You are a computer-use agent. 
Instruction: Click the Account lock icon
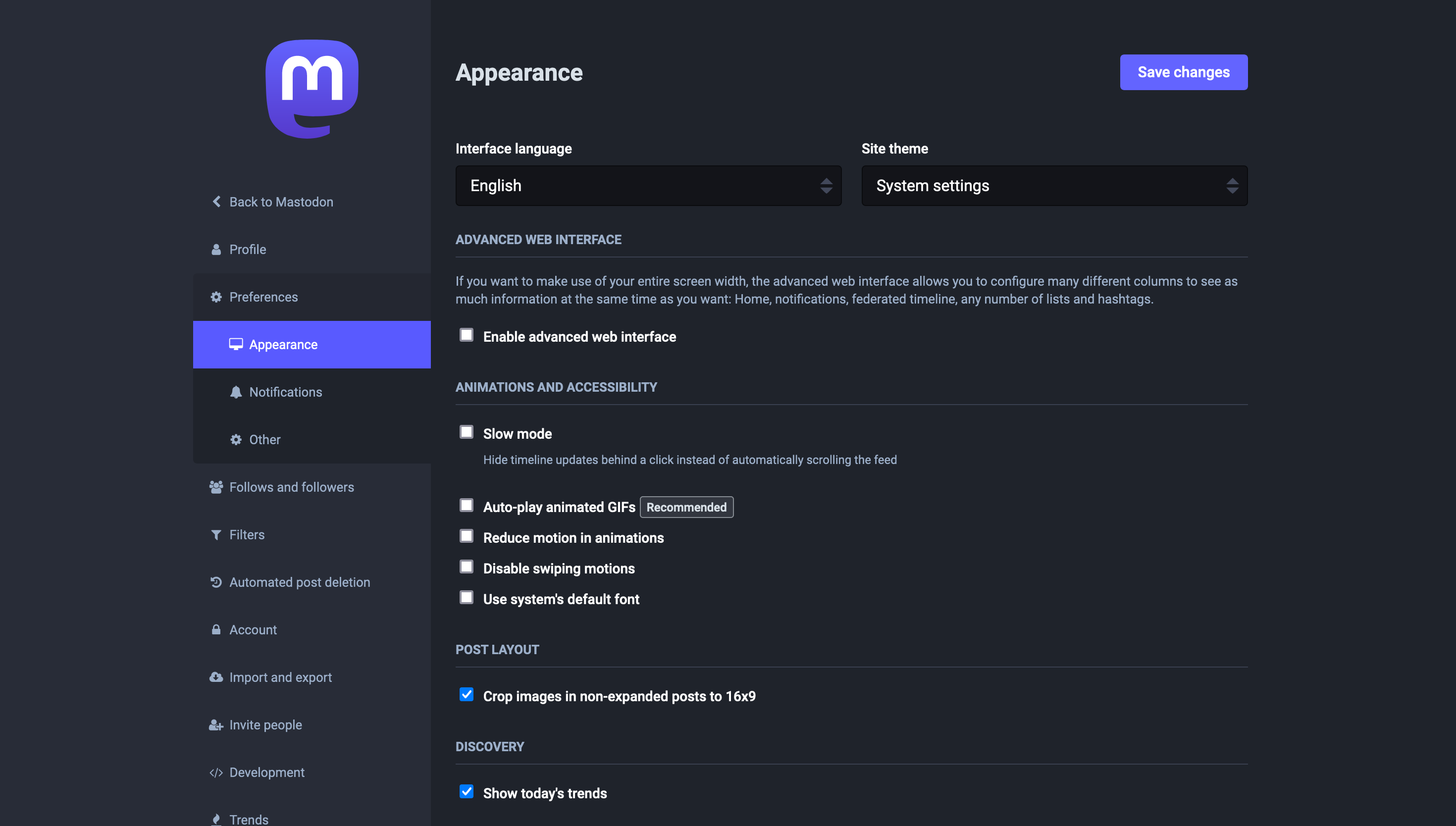pos(216,630)
